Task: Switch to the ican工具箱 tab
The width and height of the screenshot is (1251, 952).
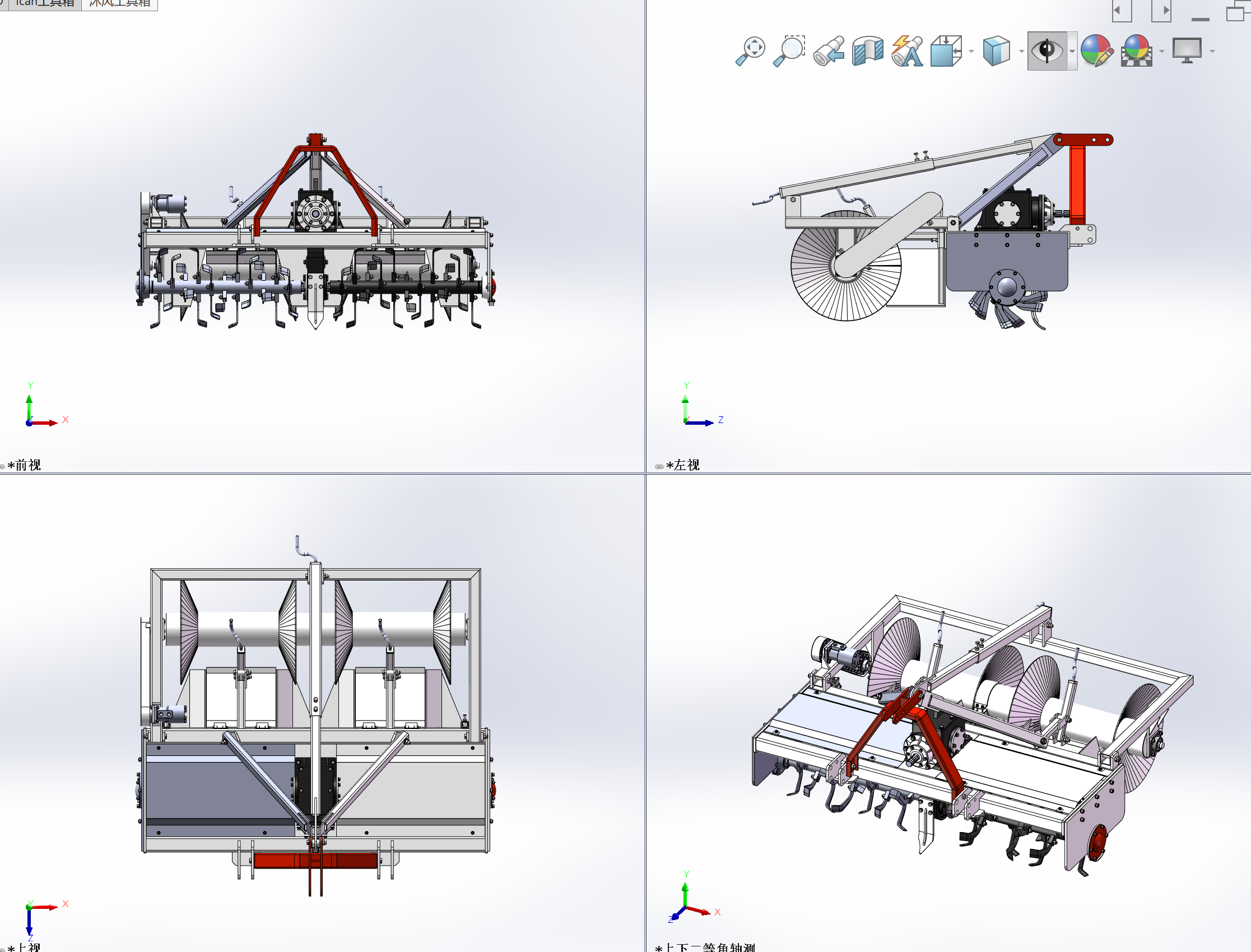Action: pyautogui.click(x=45, y=3)
